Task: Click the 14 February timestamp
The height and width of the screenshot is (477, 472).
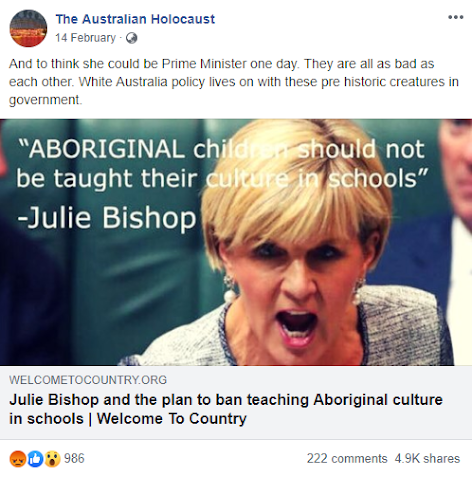Action: [x=85, y=38]
